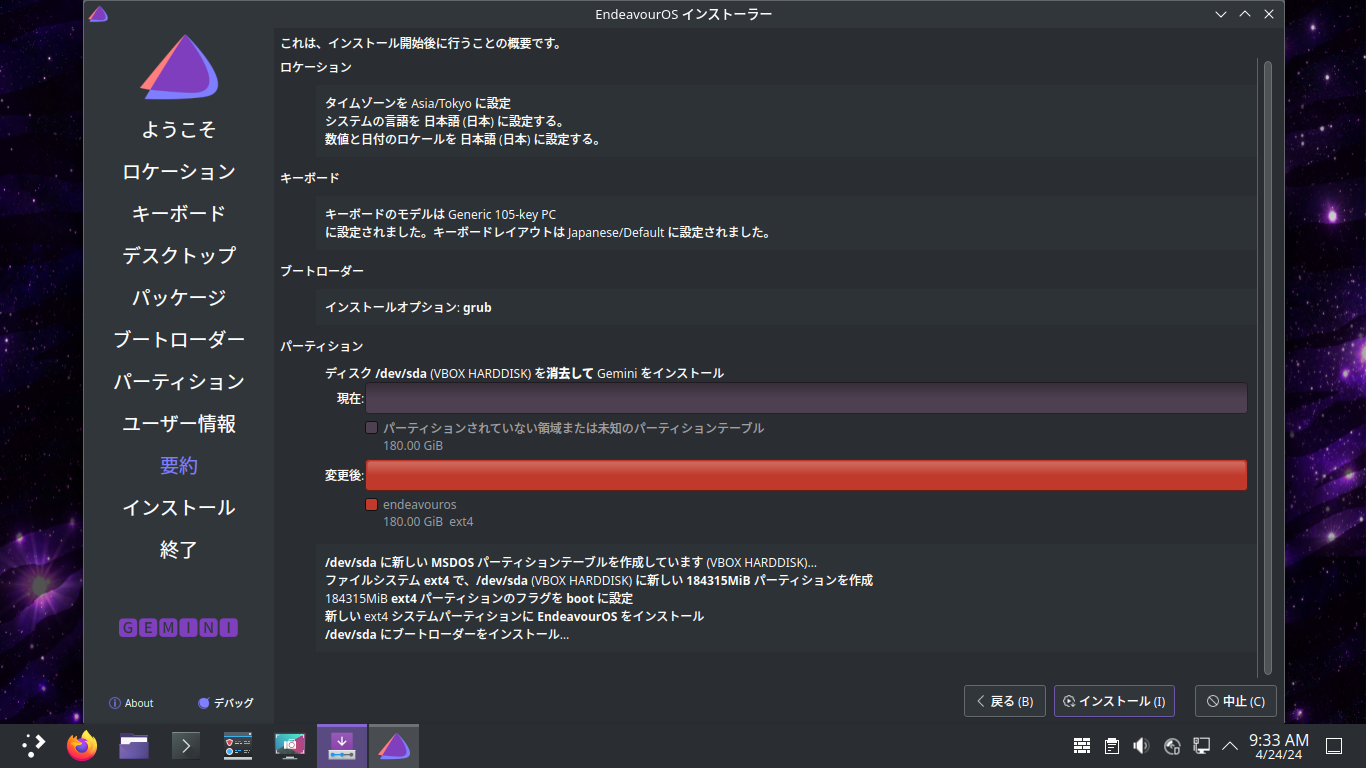Open the clock and calendar

pyautogui.click(x=1279, y=746)
